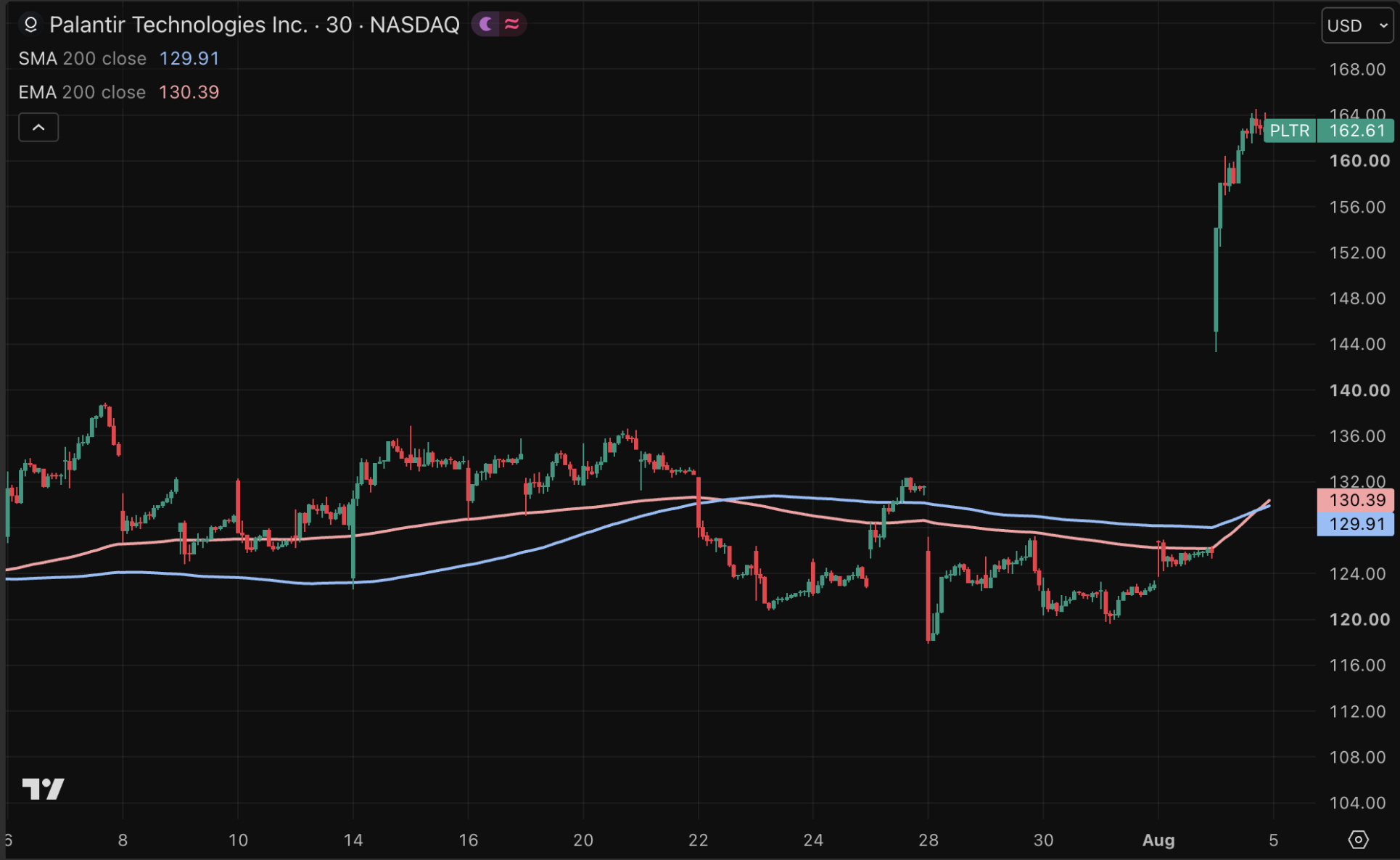Click date label 8 on time axis

tap(123, 840)
